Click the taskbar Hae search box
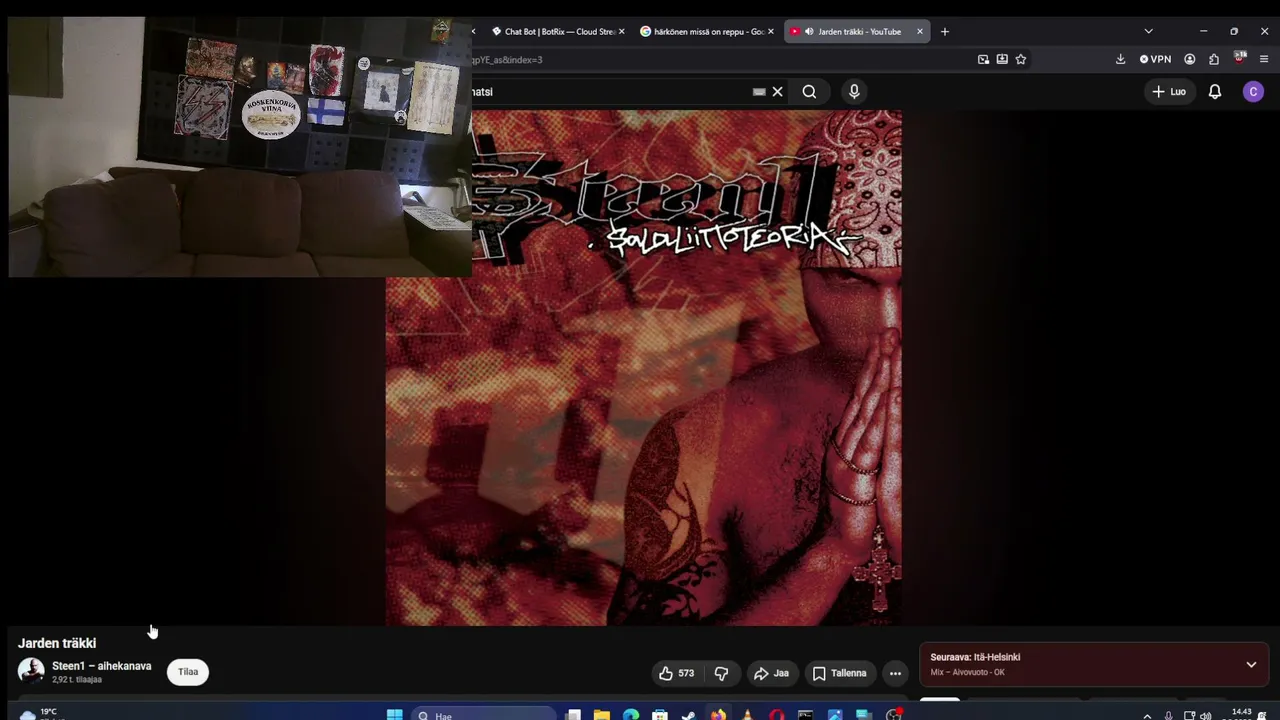This screenshot has width=1280, height=720. coord(484,715)
